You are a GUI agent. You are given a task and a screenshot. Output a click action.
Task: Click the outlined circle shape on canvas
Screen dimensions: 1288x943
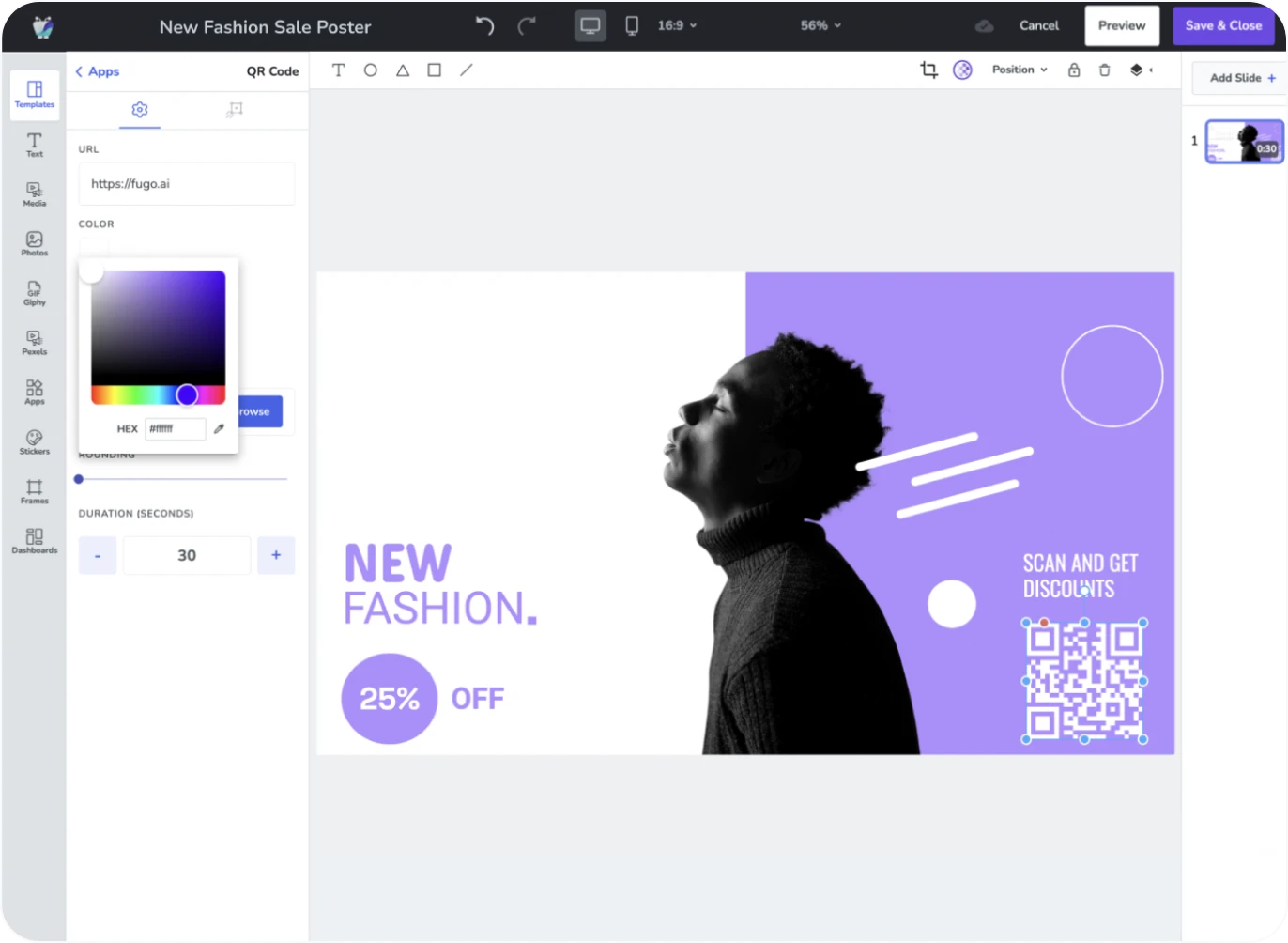click(1112, 376)
